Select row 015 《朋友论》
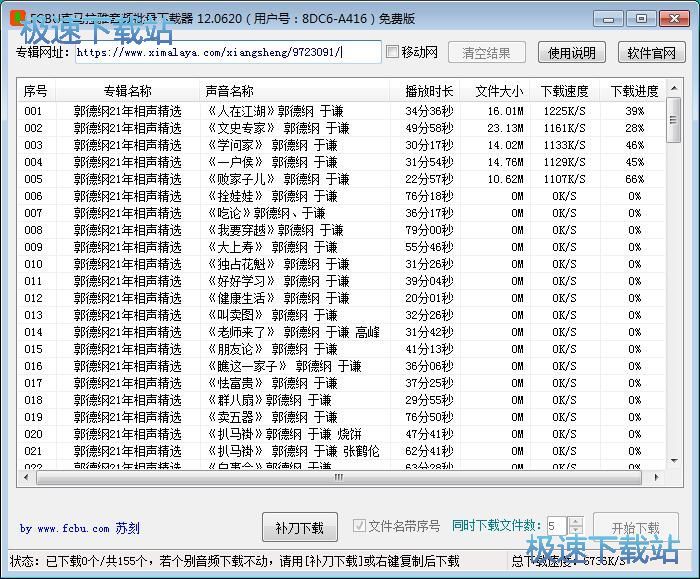The width and height of the screenshot is (700, 579). (x=342, y=349)
